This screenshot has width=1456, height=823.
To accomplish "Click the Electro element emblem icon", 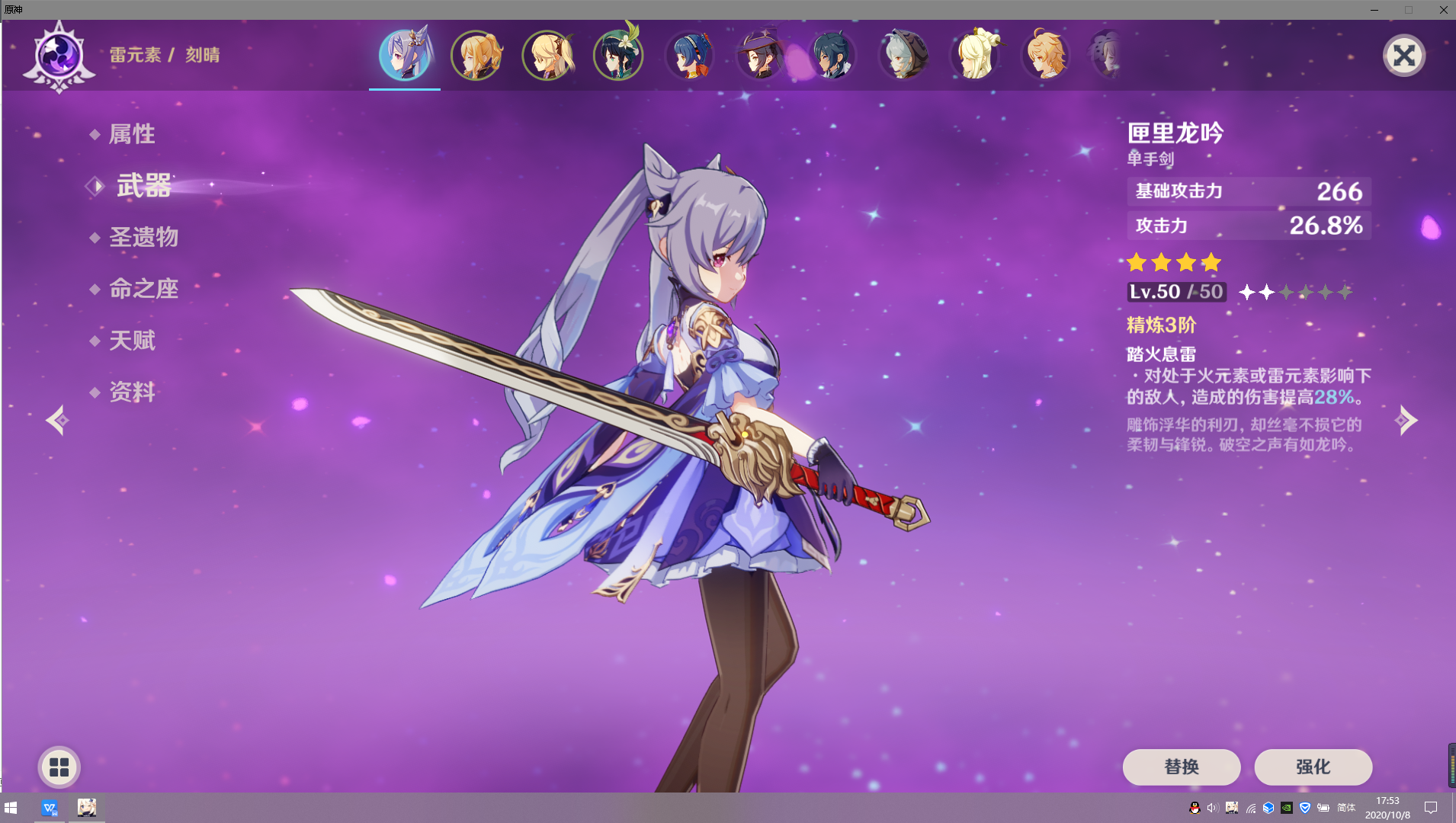I will pos(59,56).
